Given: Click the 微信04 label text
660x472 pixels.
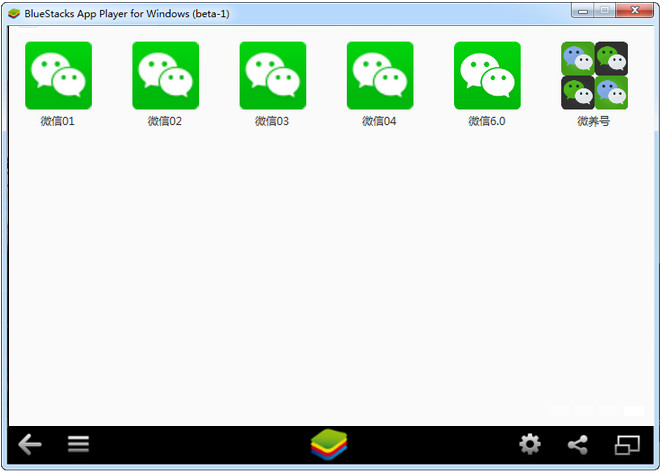Looking at the screenshot, I should pos(379,121).
